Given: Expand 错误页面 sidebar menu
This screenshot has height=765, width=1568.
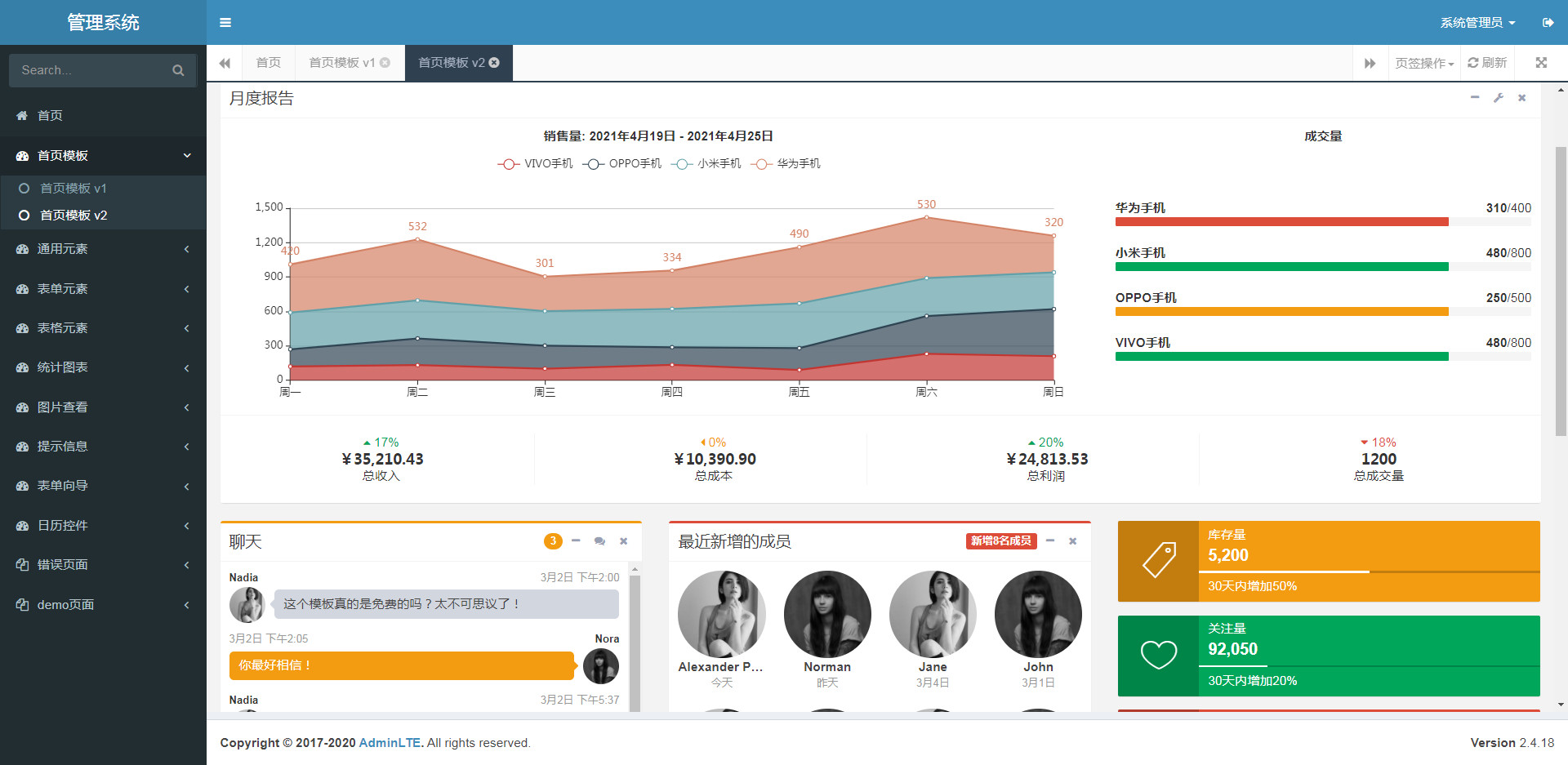Looking at the screenshot, I should (103, 565).
